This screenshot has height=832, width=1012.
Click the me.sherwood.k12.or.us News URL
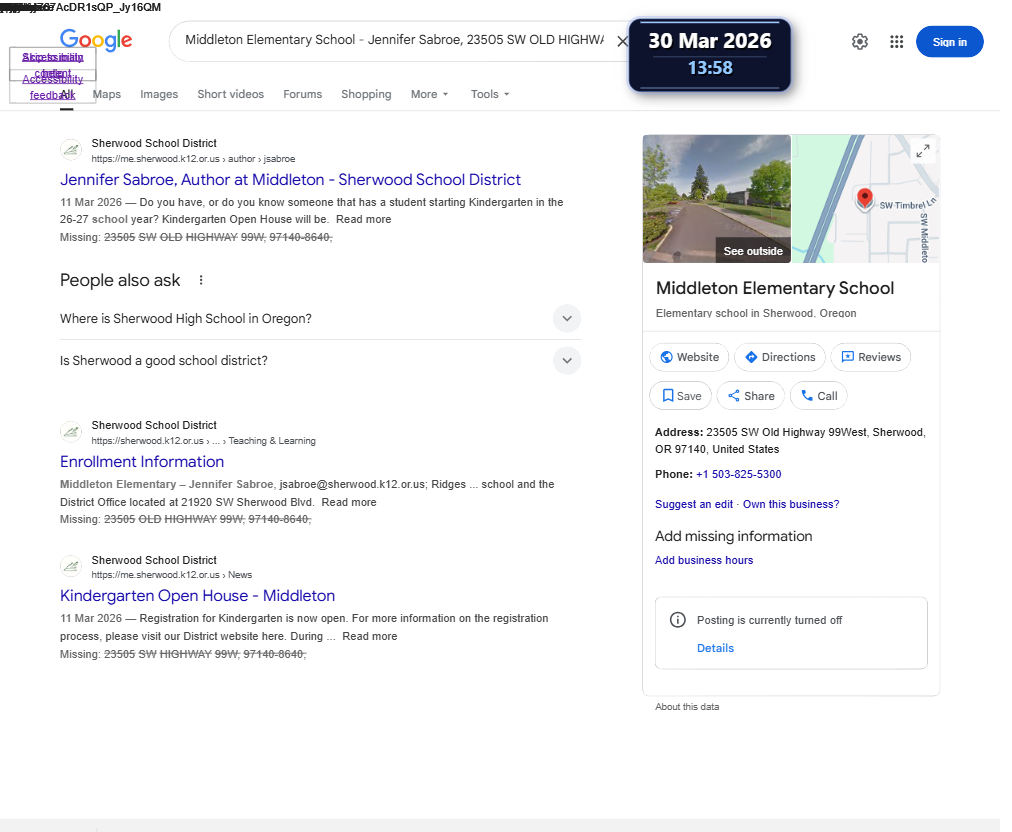(x=172, y=575)
